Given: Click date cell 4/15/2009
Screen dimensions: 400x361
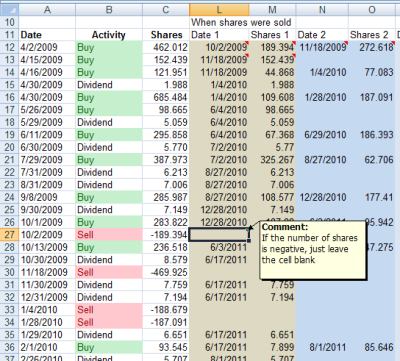Looking at the screenshot, I should click(47, 60).
